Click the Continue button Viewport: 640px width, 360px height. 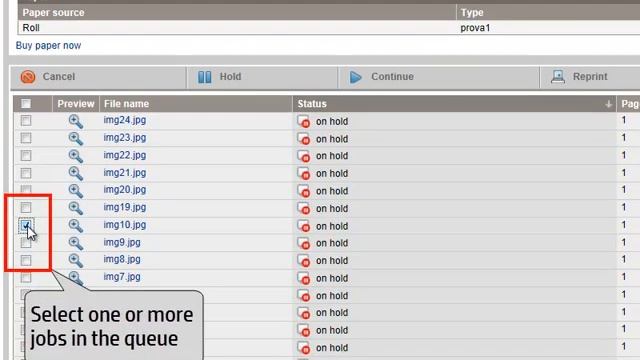click(x=439, y=77)
